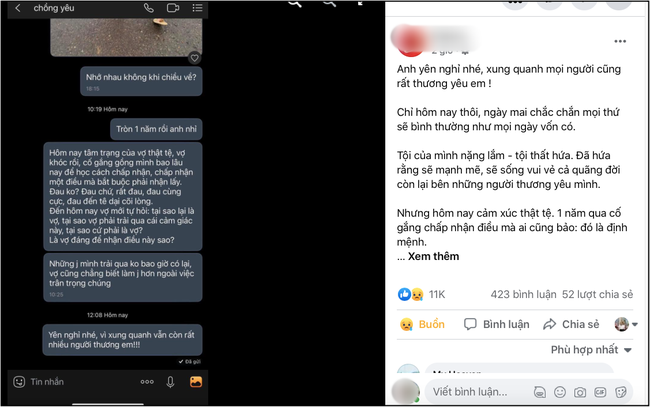Expand post with Xem thêm
This screenshot has height=407, width=650.
tap(433, 257)
